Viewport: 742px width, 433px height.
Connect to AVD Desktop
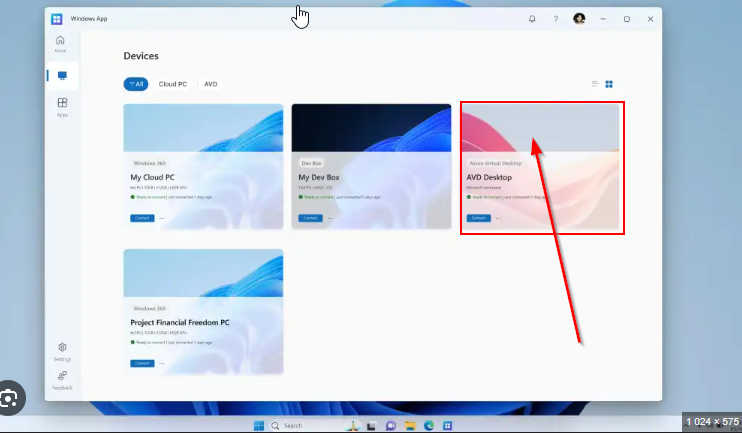tap(478, 218)
